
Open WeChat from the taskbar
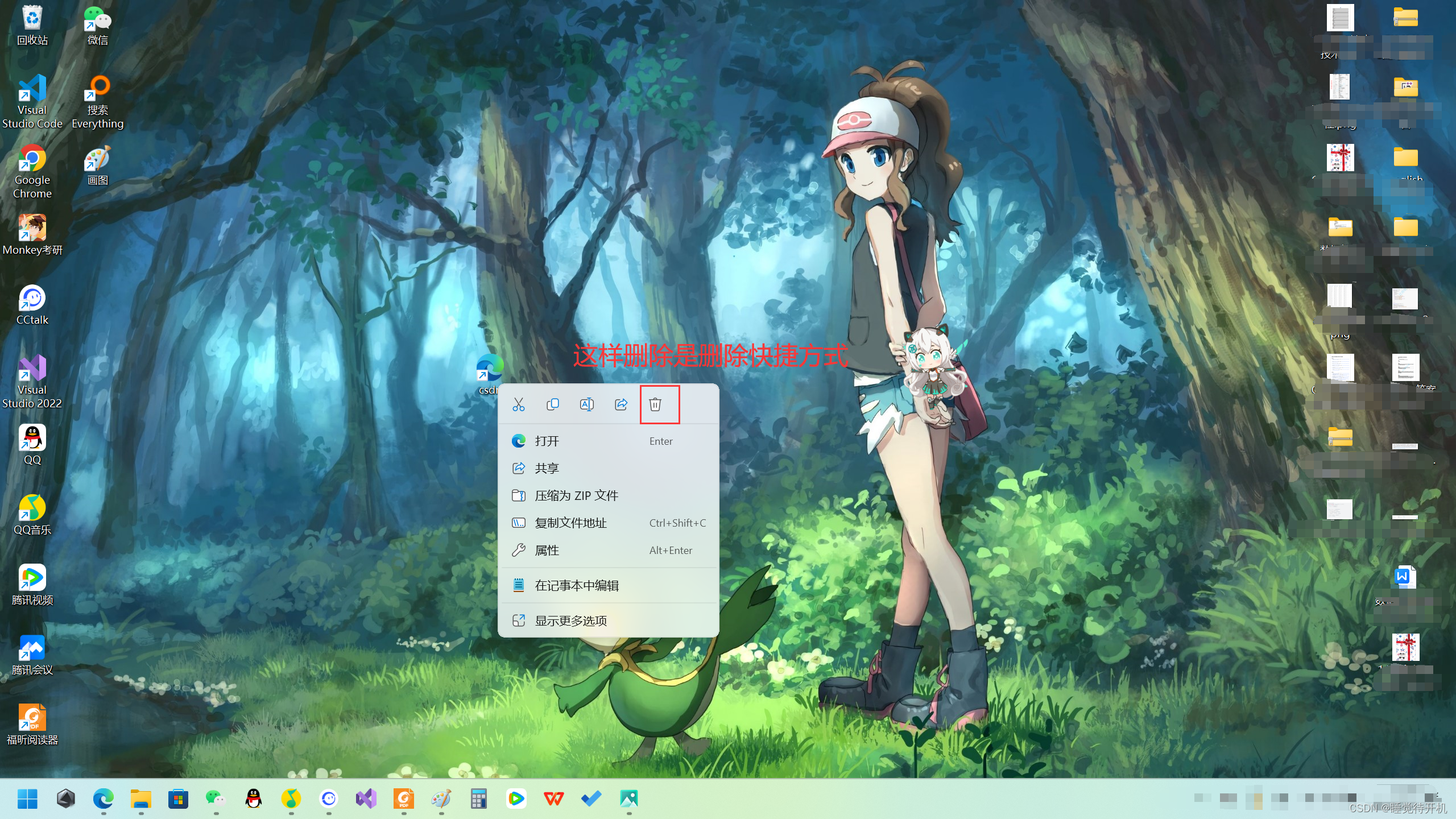[216, 799]
